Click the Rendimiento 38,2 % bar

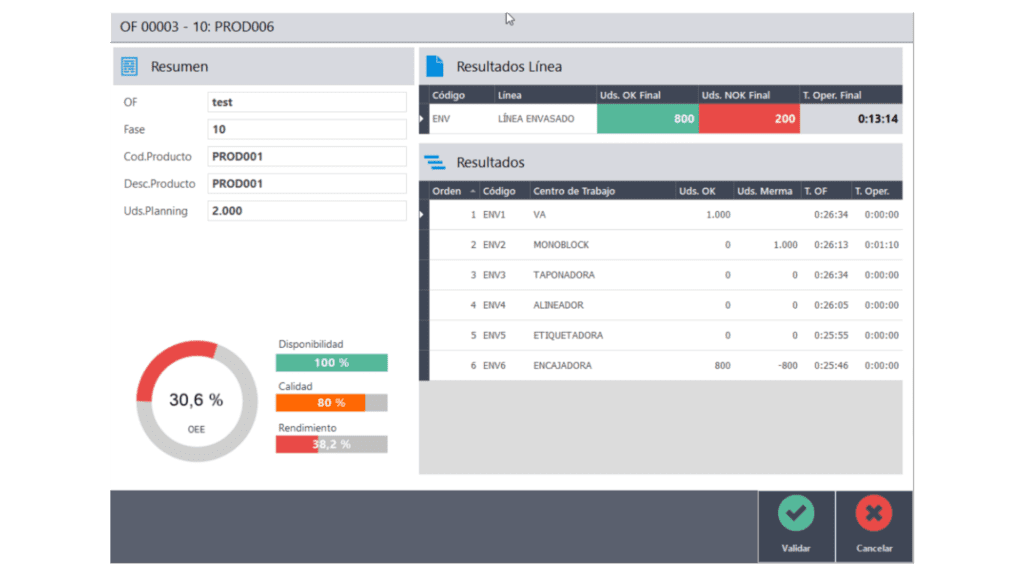(x=332, y=444)
